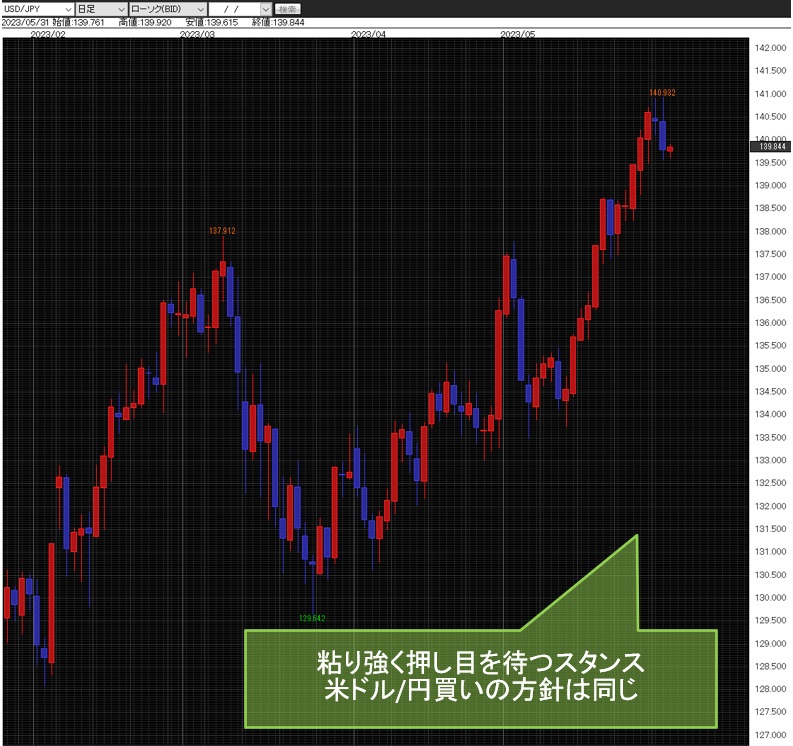Click the 140.932 high price label

click(662, 93)
